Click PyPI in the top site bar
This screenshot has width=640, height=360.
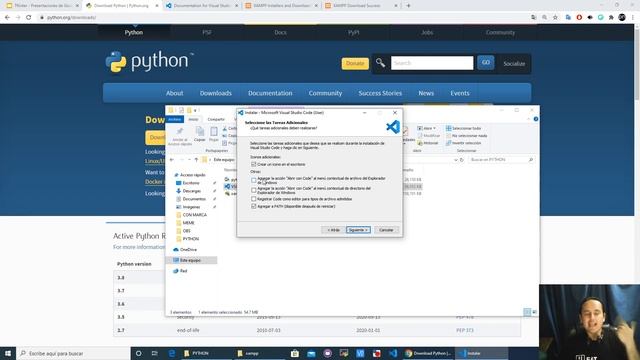pyautogui.click(x=353, y=32)
